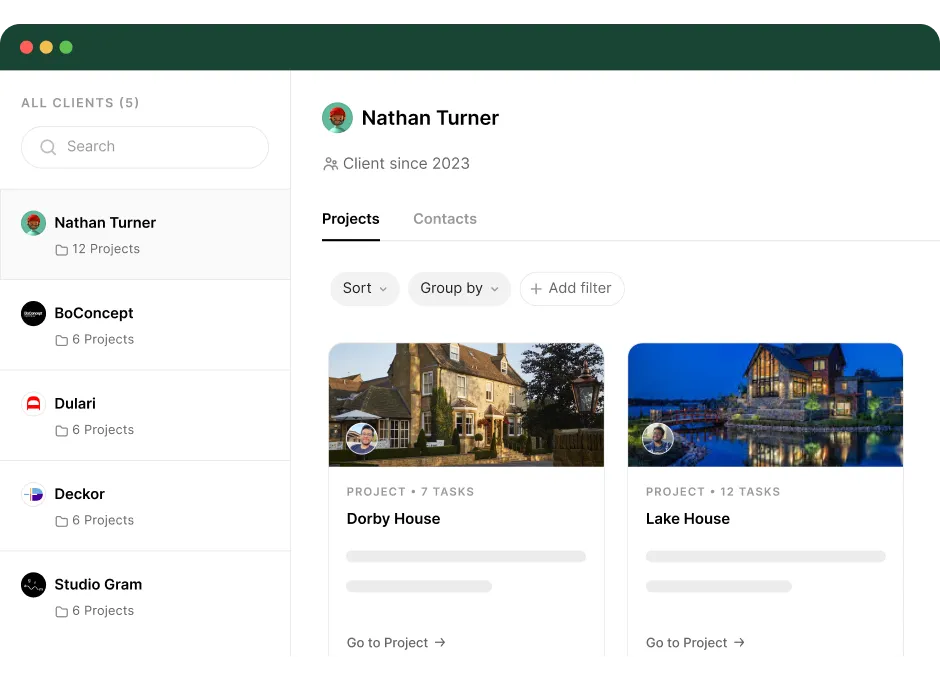The height and width of the screenshot is (680, 940).
Task: Click the Nathan Turner page heading
Action: click(430, 118)
